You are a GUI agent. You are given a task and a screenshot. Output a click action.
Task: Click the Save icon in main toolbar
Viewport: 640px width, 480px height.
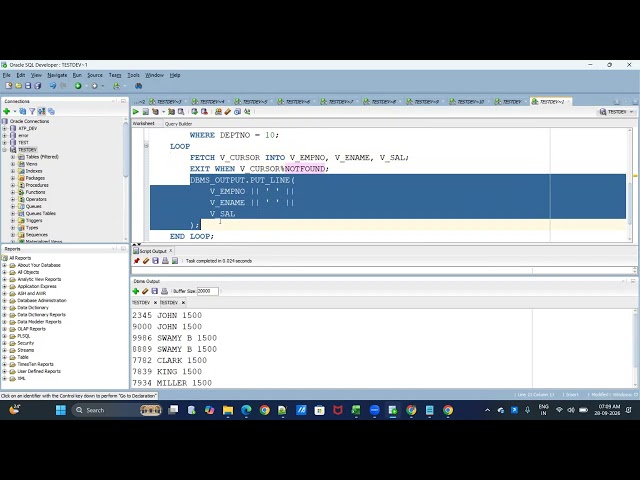coord(28,86)
